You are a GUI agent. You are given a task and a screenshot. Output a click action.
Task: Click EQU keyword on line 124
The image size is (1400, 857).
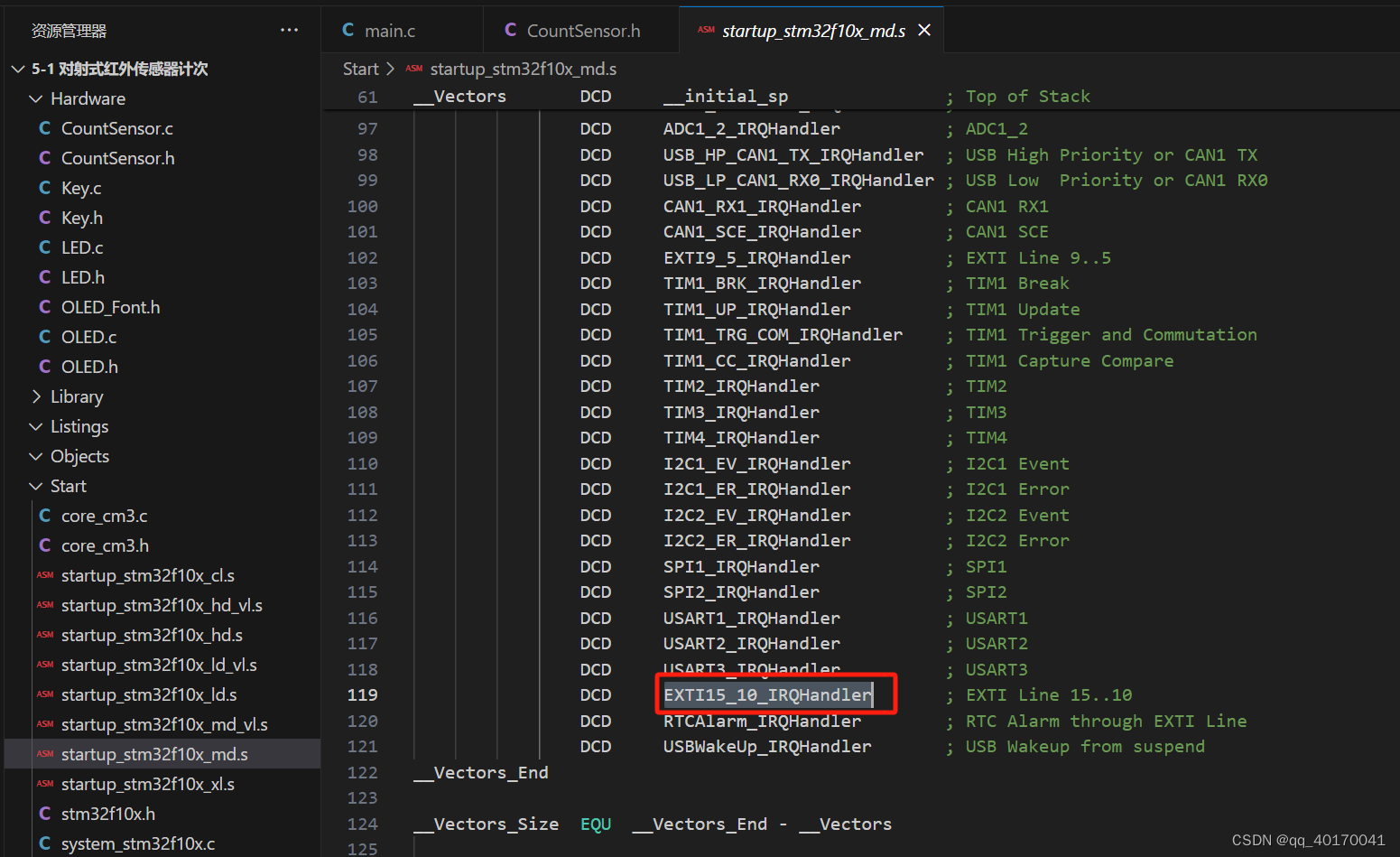[x=596, y=824]
